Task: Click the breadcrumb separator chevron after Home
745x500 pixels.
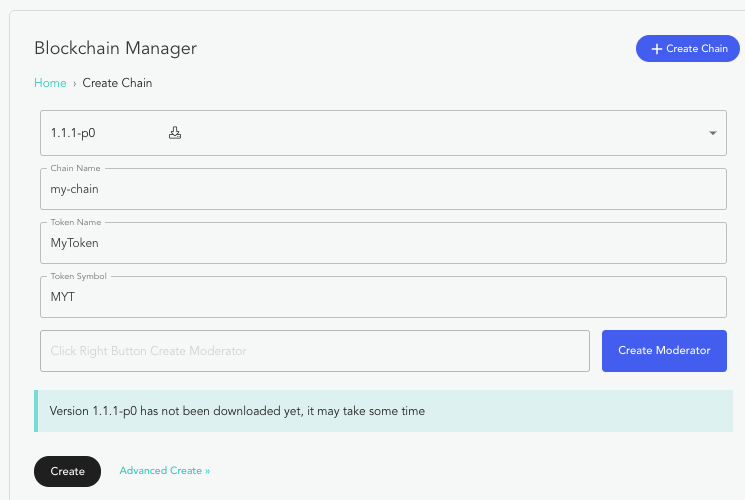Action: (75, 83)
